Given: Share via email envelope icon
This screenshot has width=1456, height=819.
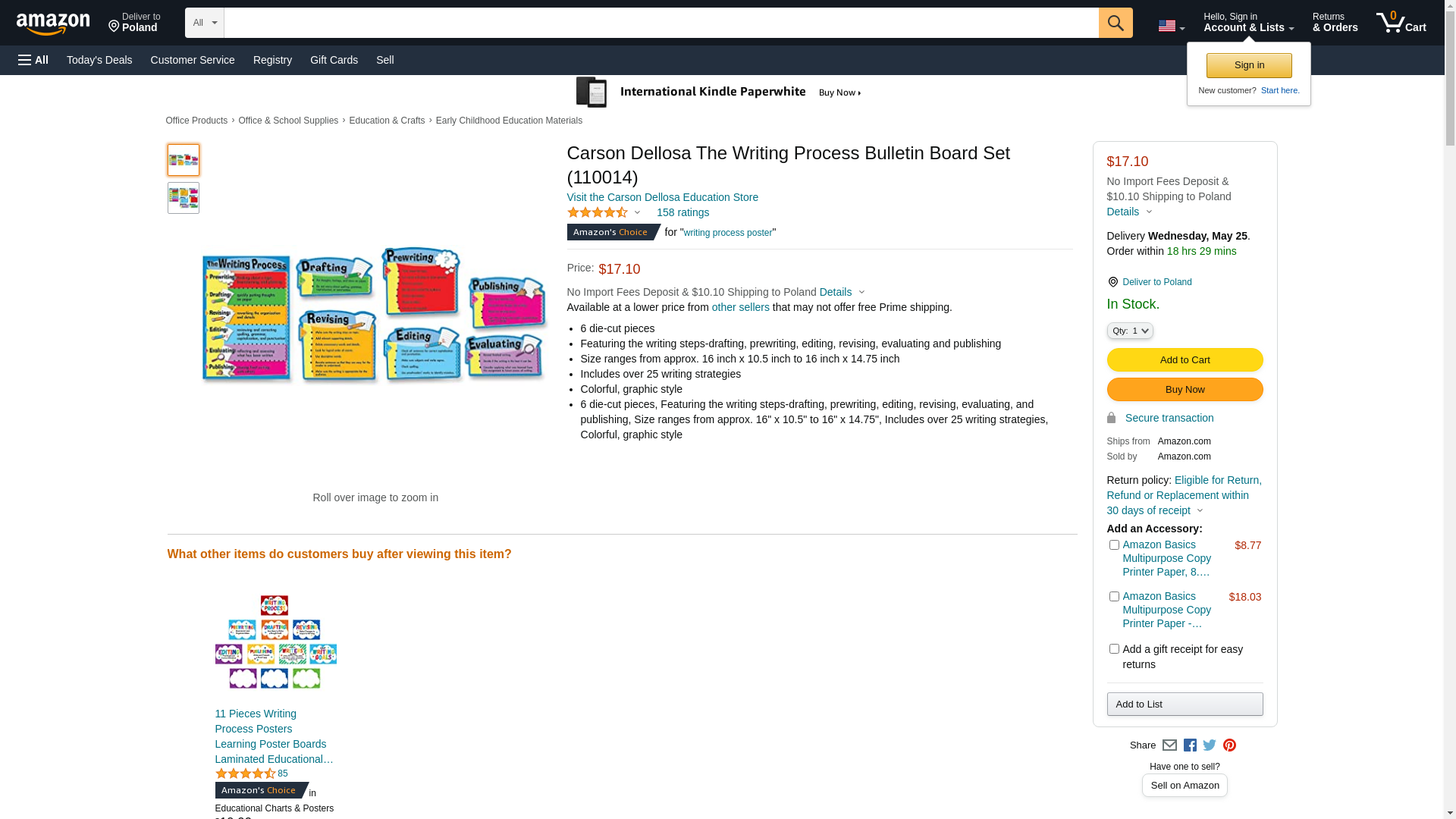Looking at the screenshot, I should (x=1169, y=745).
